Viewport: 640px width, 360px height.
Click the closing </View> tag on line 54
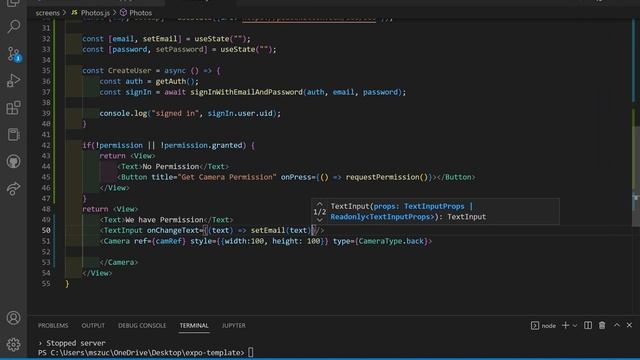tap(97, 273)
